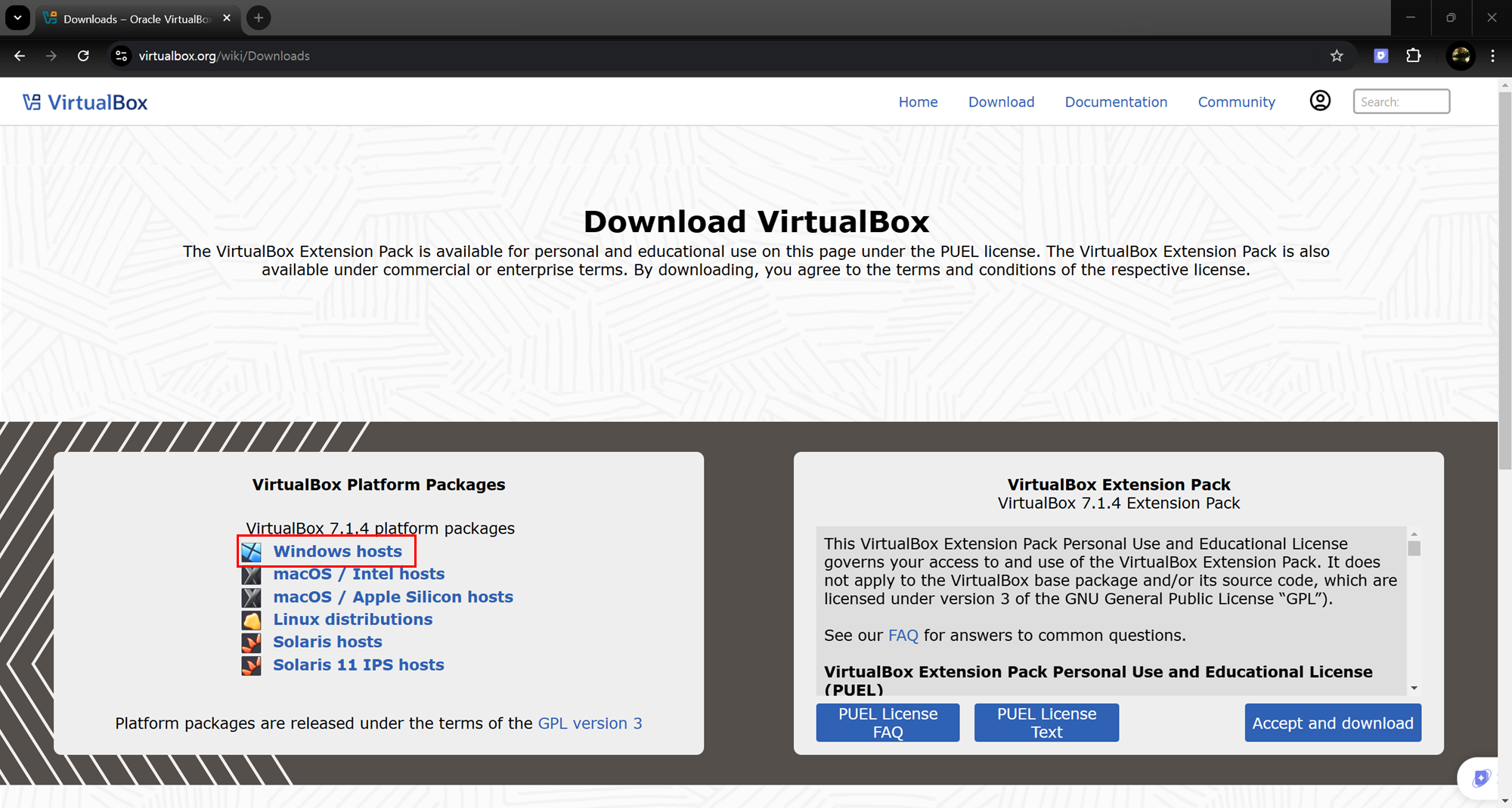Click the VirtualBox 7.1.4 platform packages text
Image resolution: width=1512 pixels, height=808 pixels.
380,528
